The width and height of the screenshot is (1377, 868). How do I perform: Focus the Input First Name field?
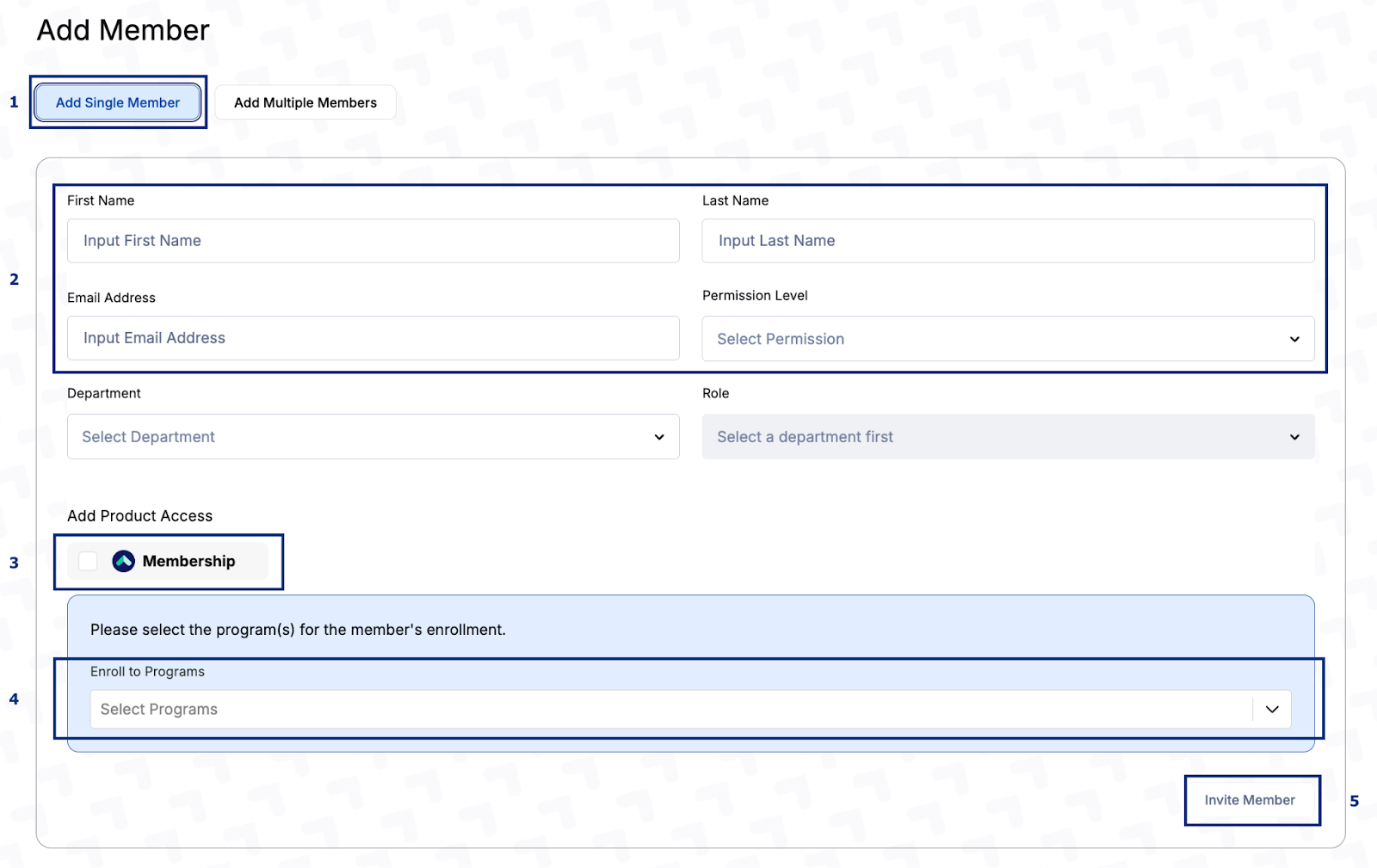click(373, 241)
